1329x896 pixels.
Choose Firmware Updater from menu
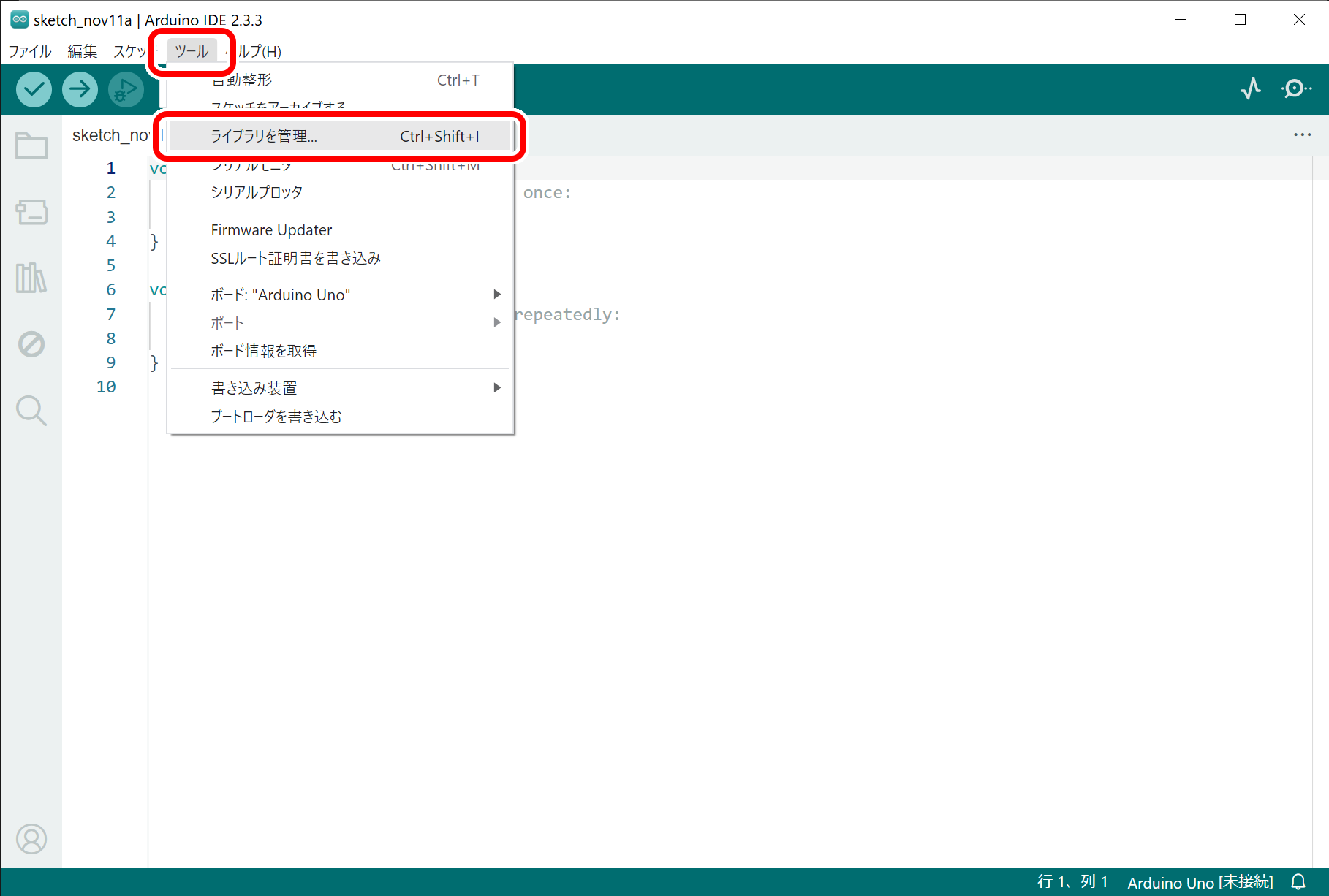coord(271,230)
